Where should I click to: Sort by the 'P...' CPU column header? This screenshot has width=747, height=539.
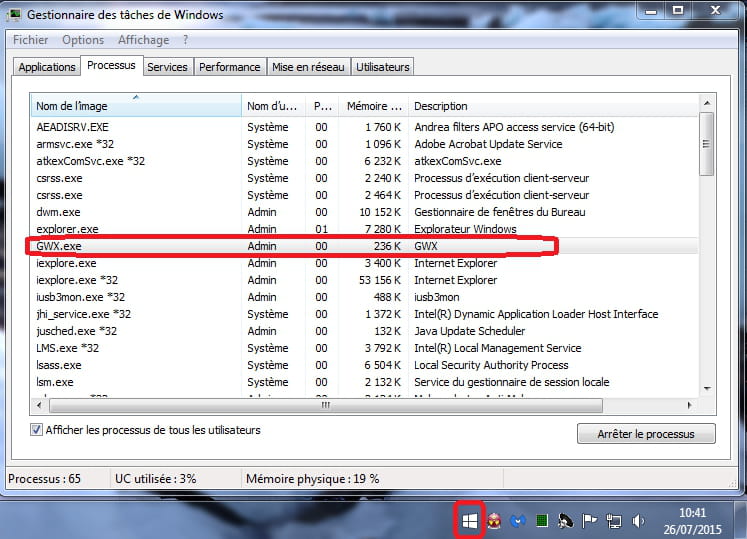tap(323, 106)
